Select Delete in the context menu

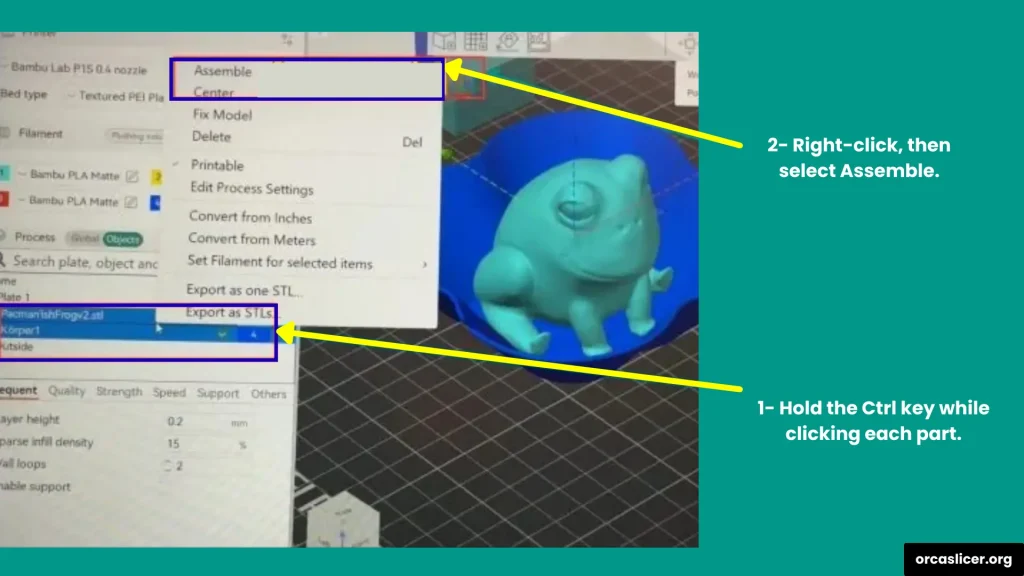pyautogui.click(x=212, y=136)
